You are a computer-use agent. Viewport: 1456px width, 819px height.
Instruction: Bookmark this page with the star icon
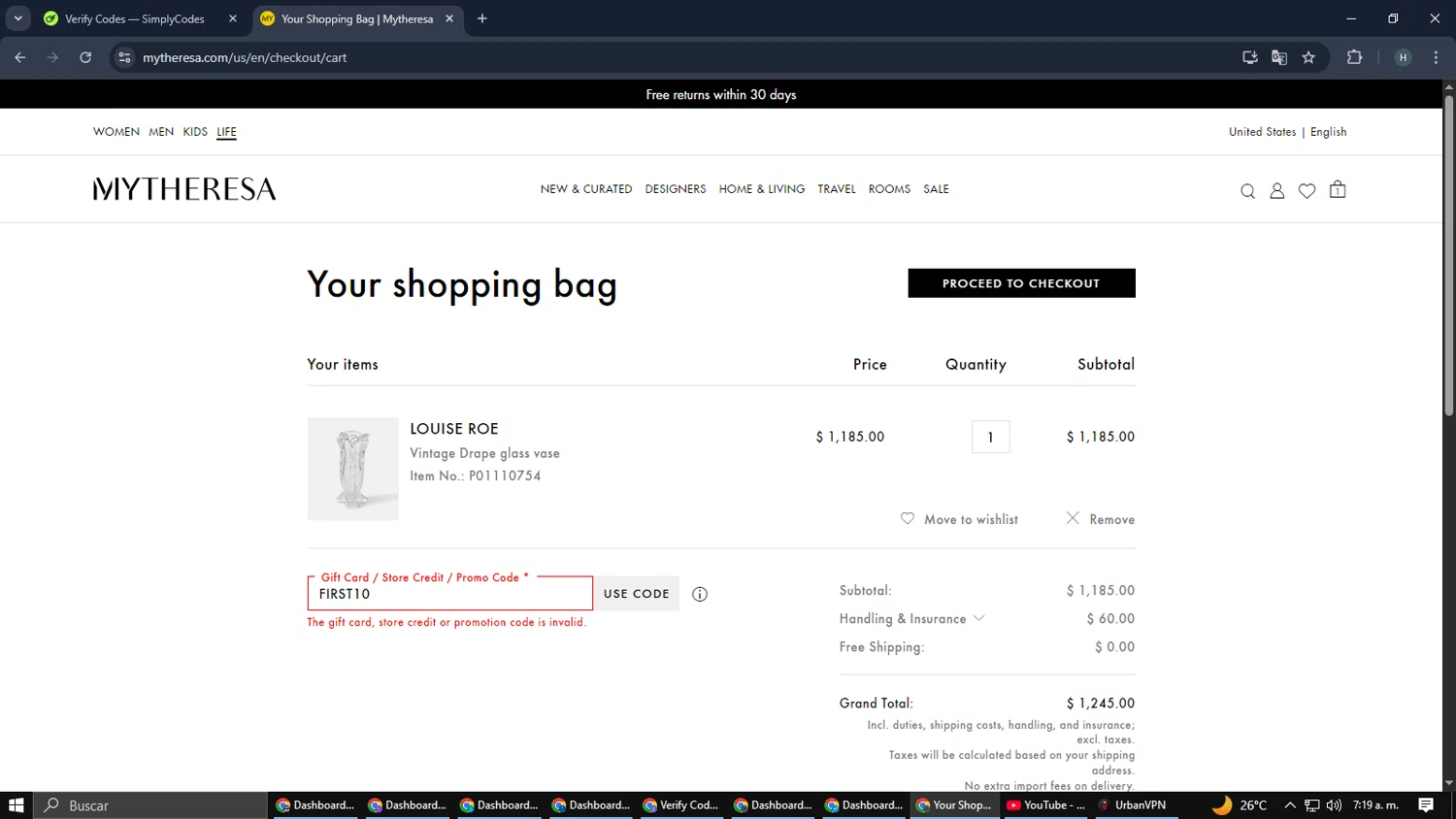point(1308,57)
